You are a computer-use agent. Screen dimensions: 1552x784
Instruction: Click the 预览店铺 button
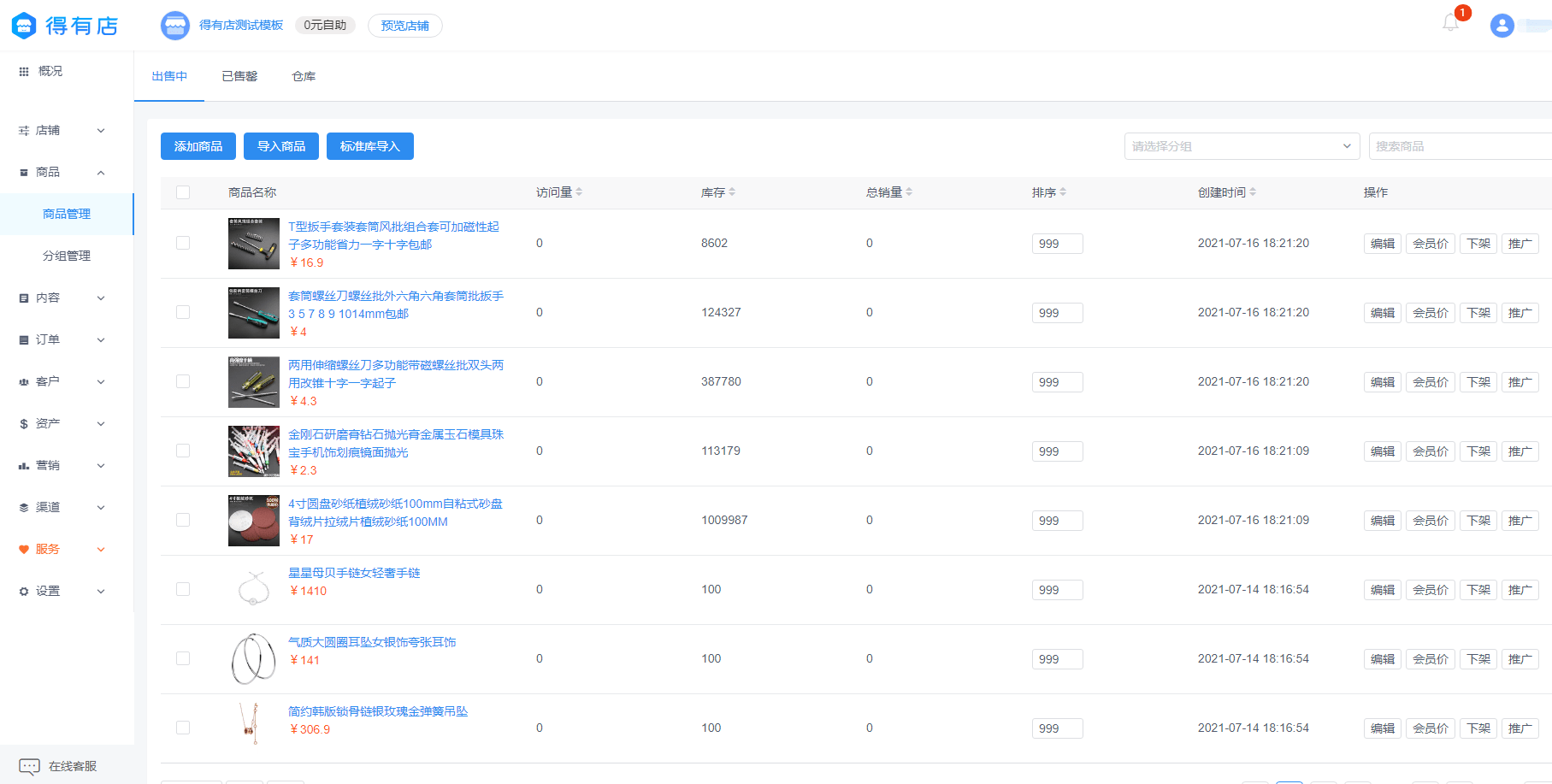point(404,26)
